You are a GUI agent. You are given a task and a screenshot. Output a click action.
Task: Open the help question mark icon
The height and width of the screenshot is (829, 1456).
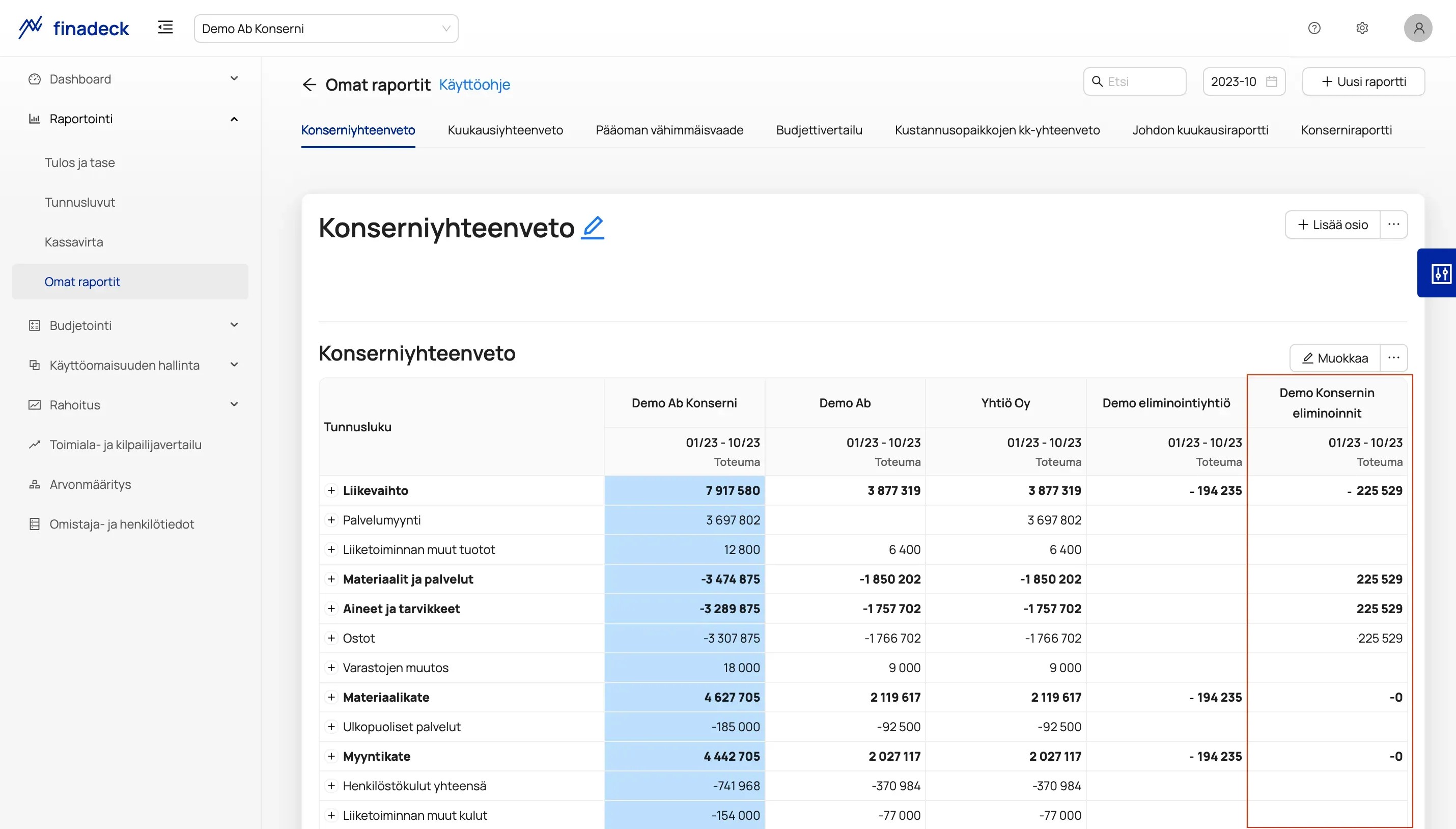[x=1313, y=28]
